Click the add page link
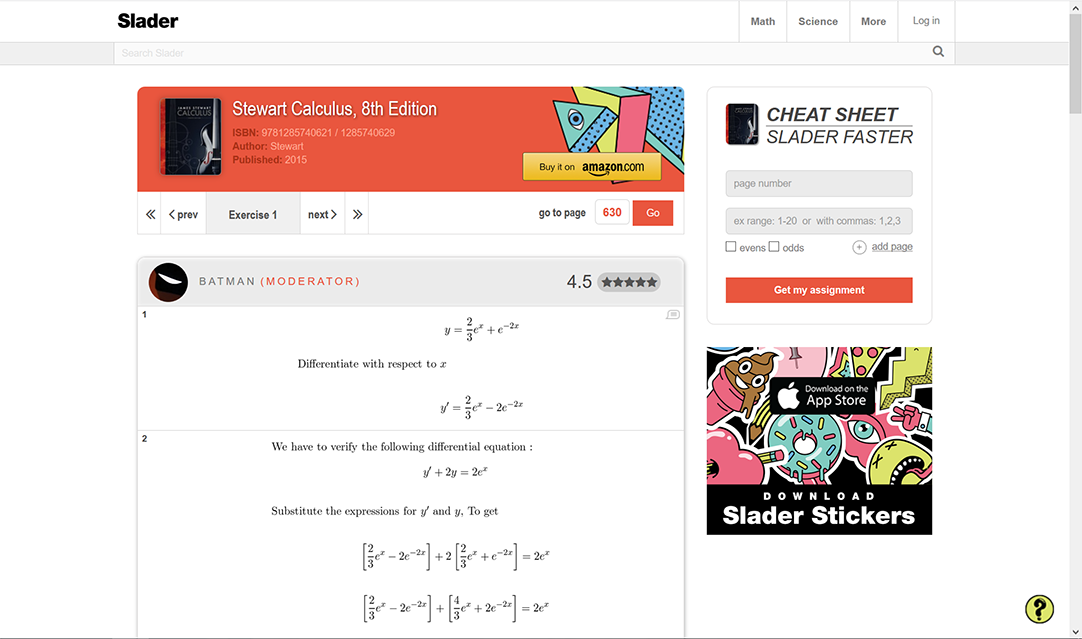Viewport: 1082px width, 639px height. coord(892,246)
